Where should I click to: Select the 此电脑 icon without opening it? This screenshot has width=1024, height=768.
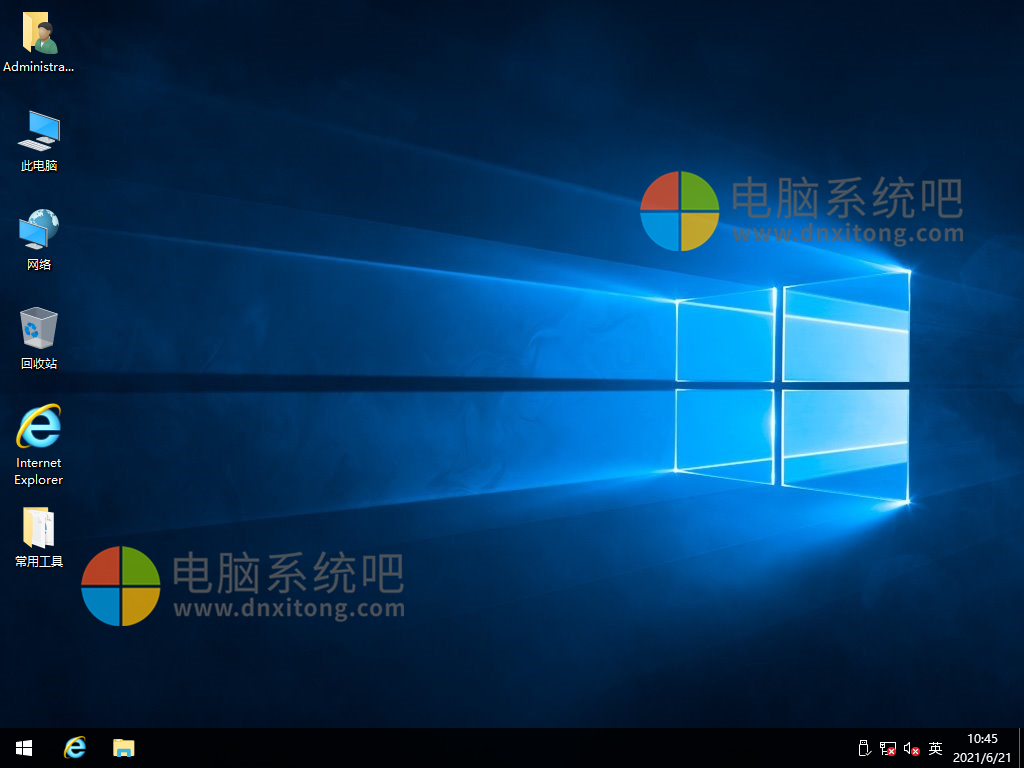(38, 130)
